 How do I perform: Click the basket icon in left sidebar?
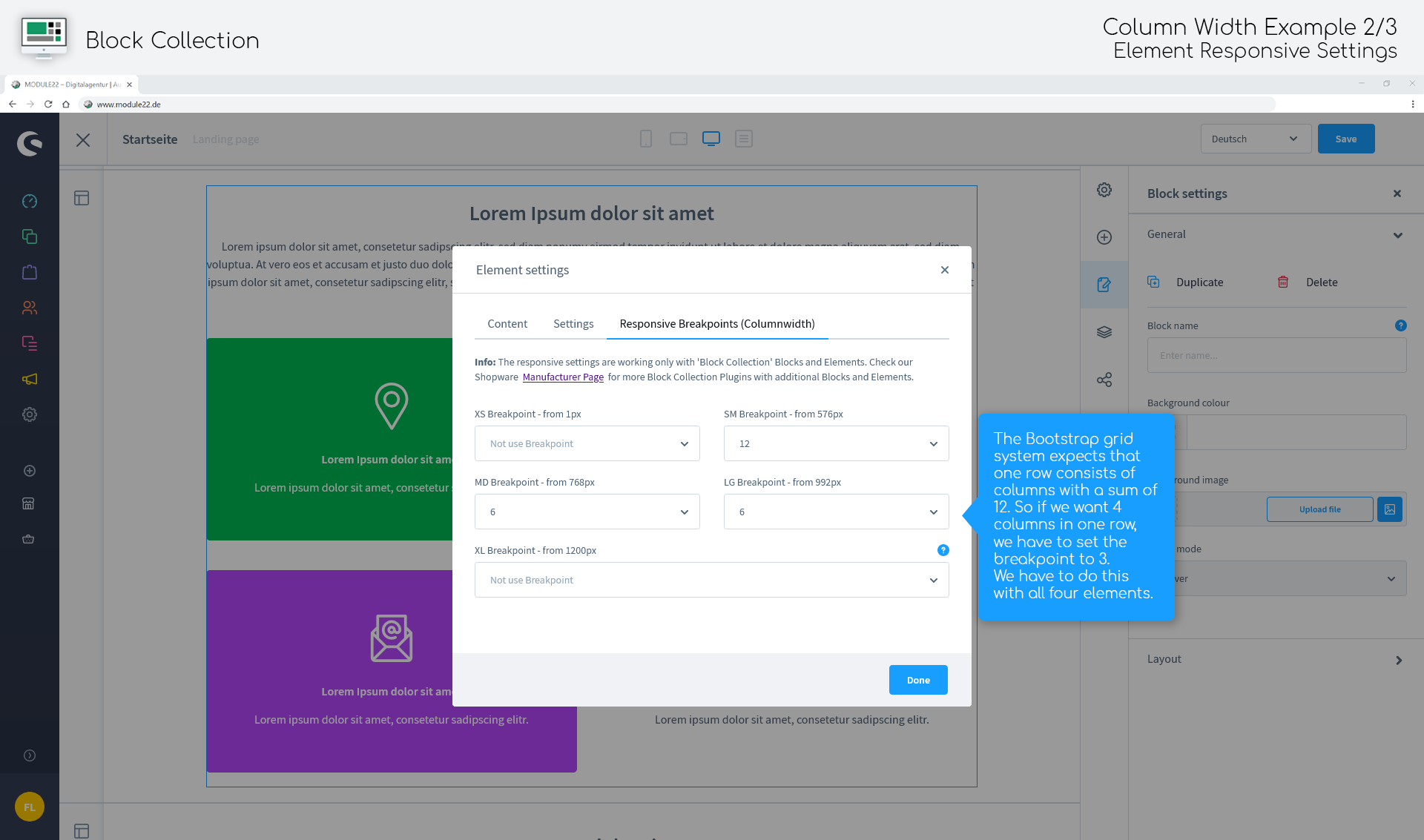point(28,539)
